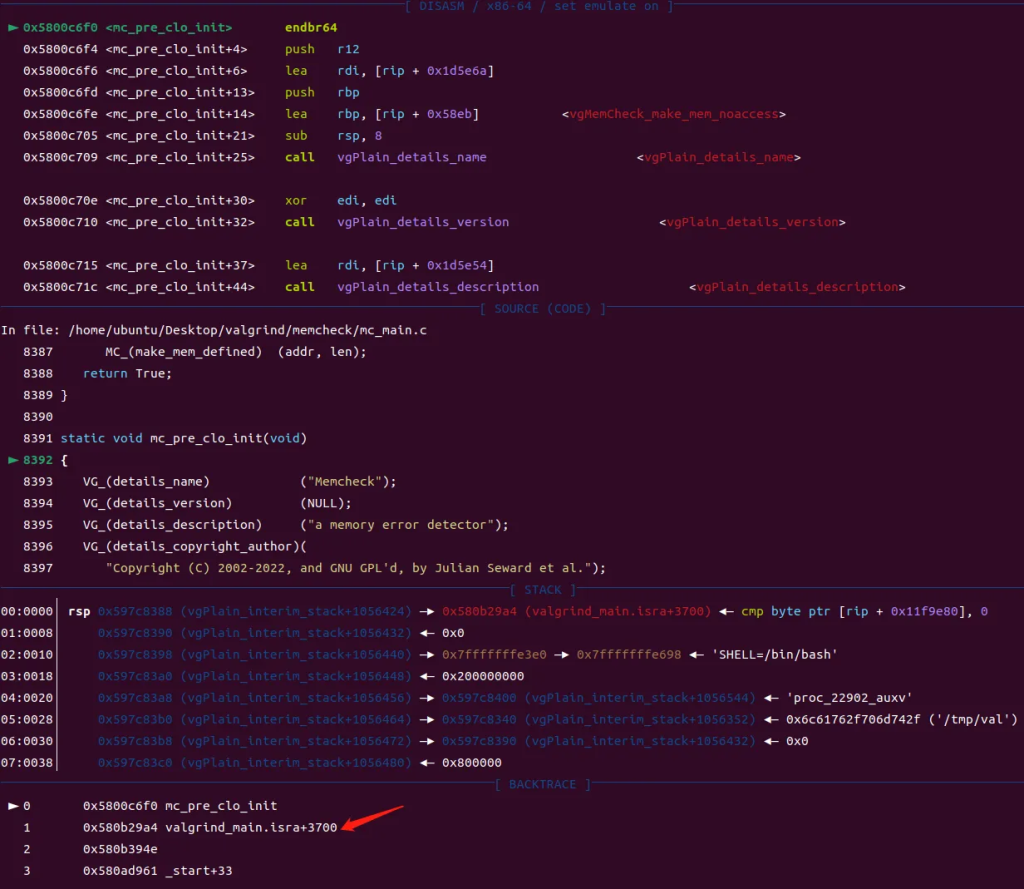This screenshot has width=1024, height=889.
Task: Click the rsp register label in stack
Action: tap(78, 611)
